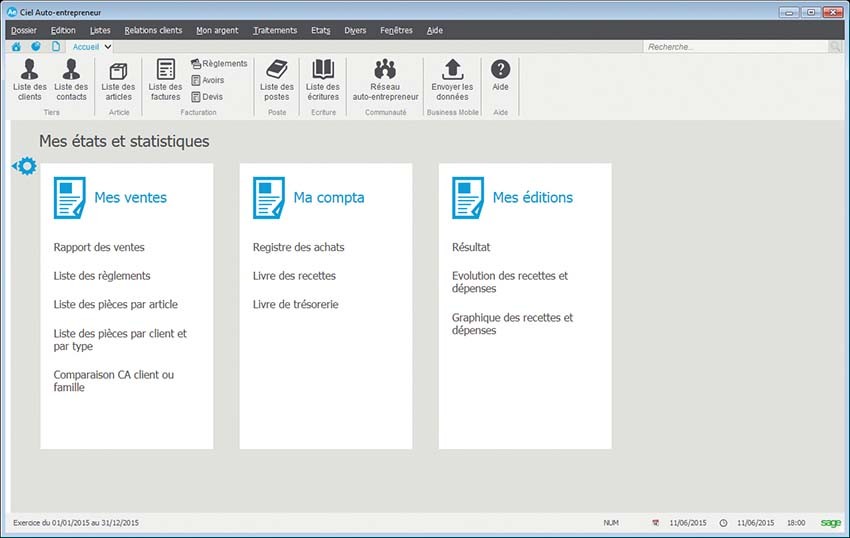Click the gear settings icon on left
This screenshot has width=850, height=538.
(25, 166)
